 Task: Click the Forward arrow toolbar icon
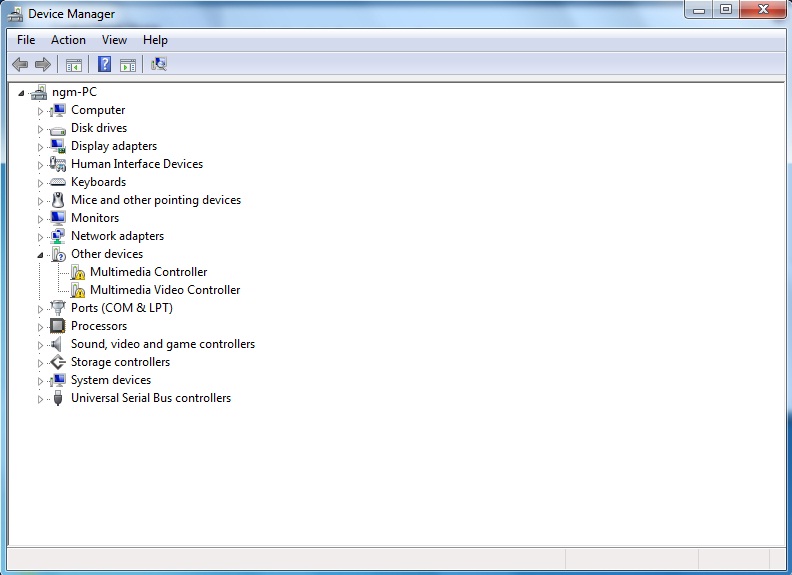click(x=42, y=64)
